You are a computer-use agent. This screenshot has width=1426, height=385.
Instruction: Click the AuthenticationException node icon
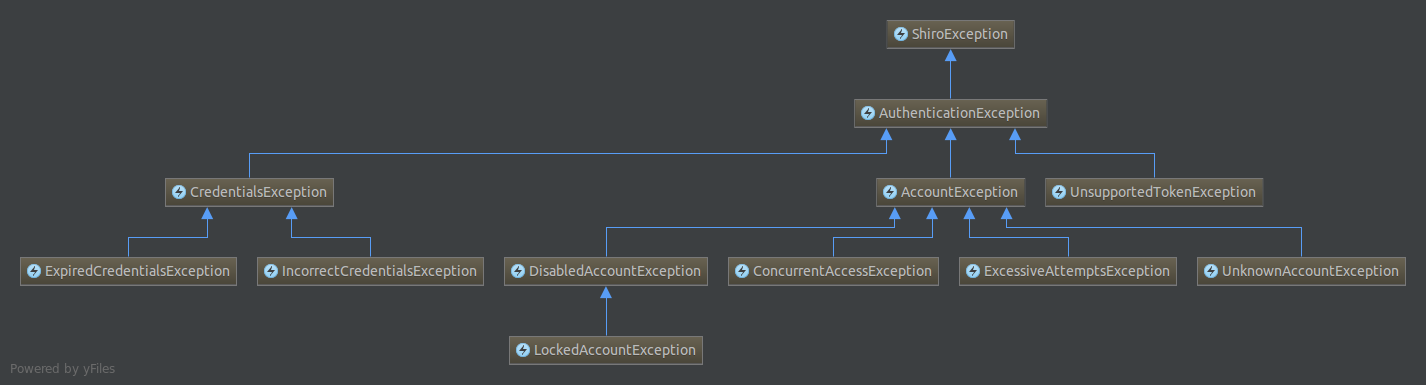tap(868, 113)
